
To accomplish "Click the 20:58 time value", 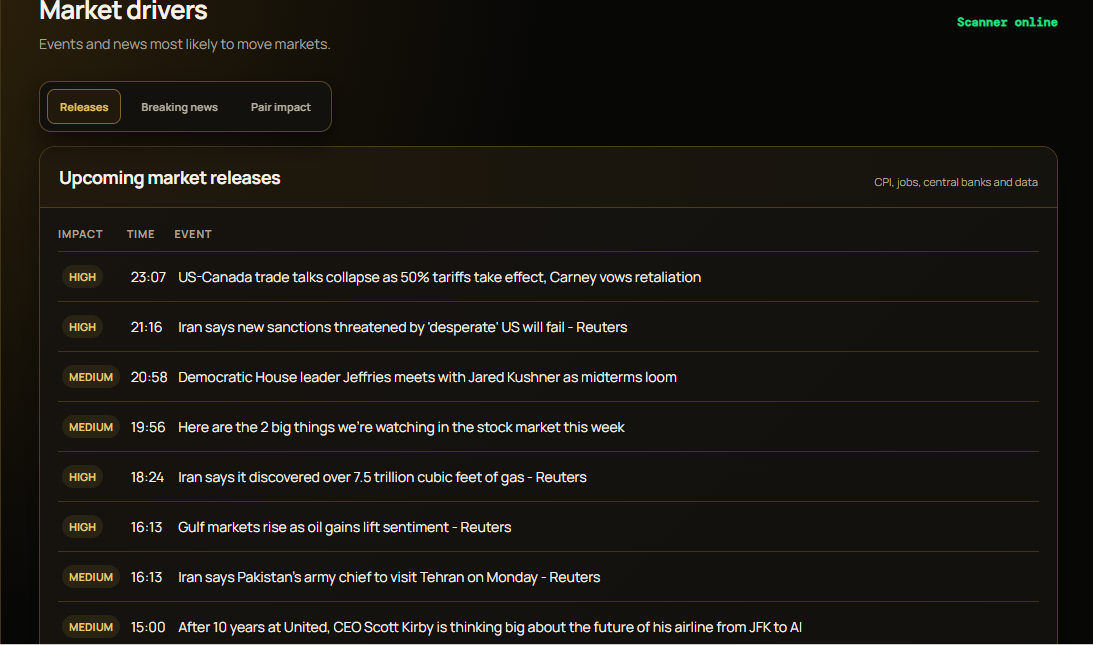I will pos(148,377).
